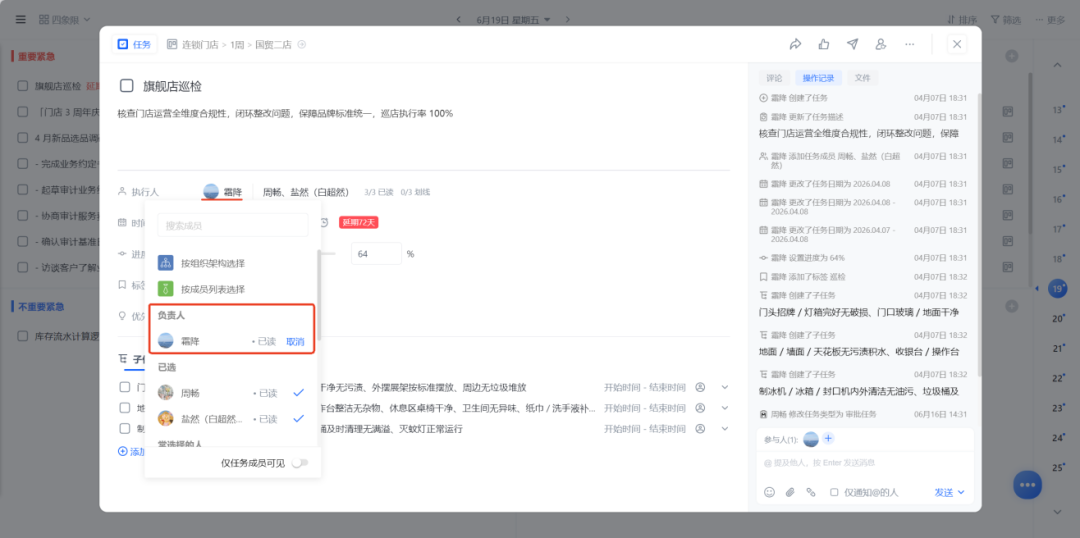Click the plus circle in 不重要紧急 header
1080x538 pixels.
pos(1011,306)
